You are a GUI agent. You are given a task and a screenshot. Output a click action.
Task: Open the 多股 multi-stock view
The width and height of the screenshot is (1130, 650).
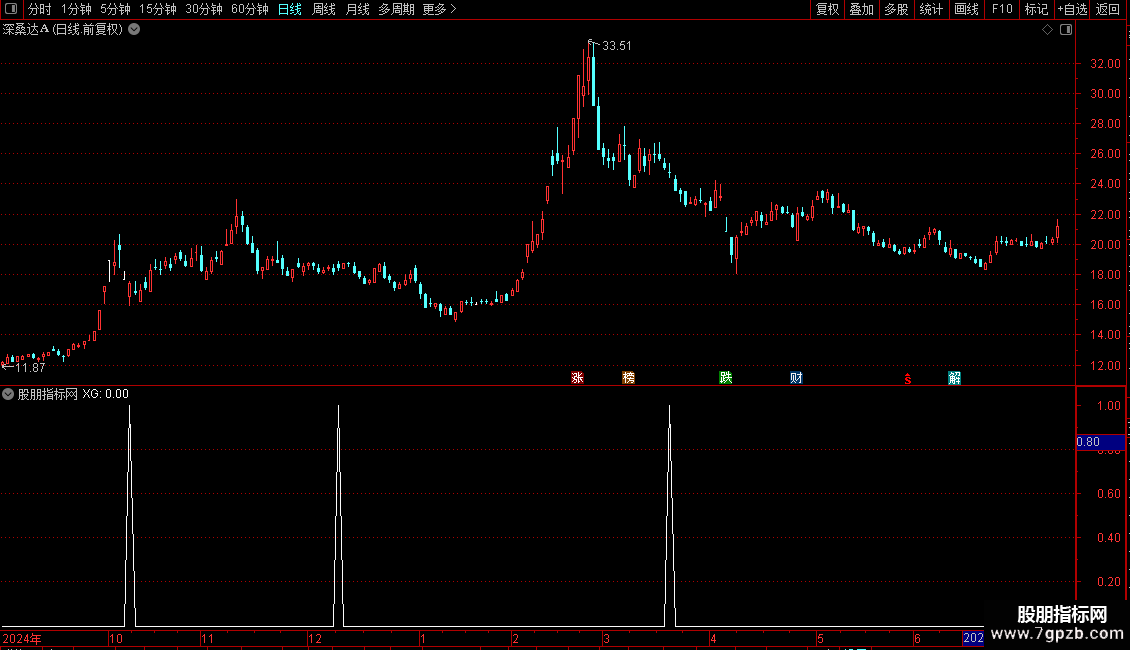pos(897,9)
